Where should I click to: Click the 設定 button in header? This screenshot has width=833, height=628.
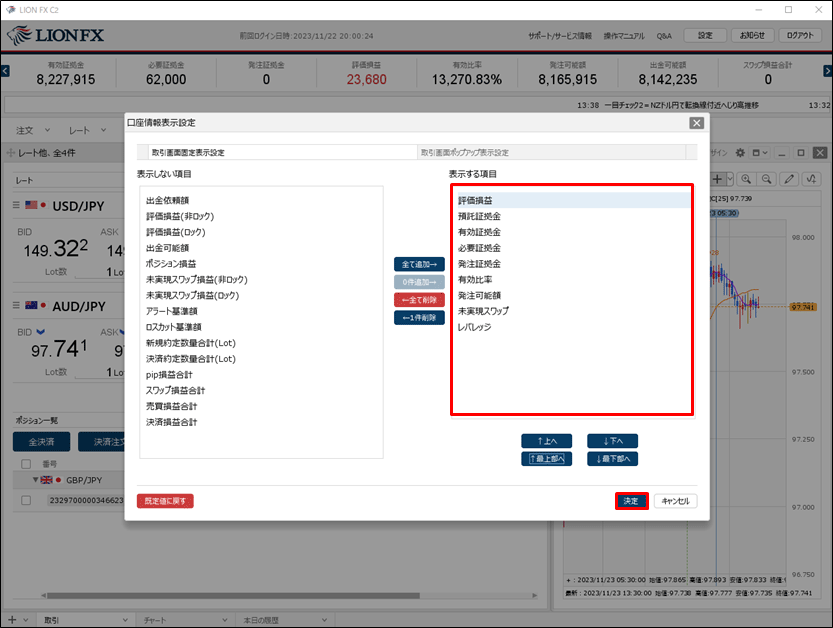pos(705,36)
